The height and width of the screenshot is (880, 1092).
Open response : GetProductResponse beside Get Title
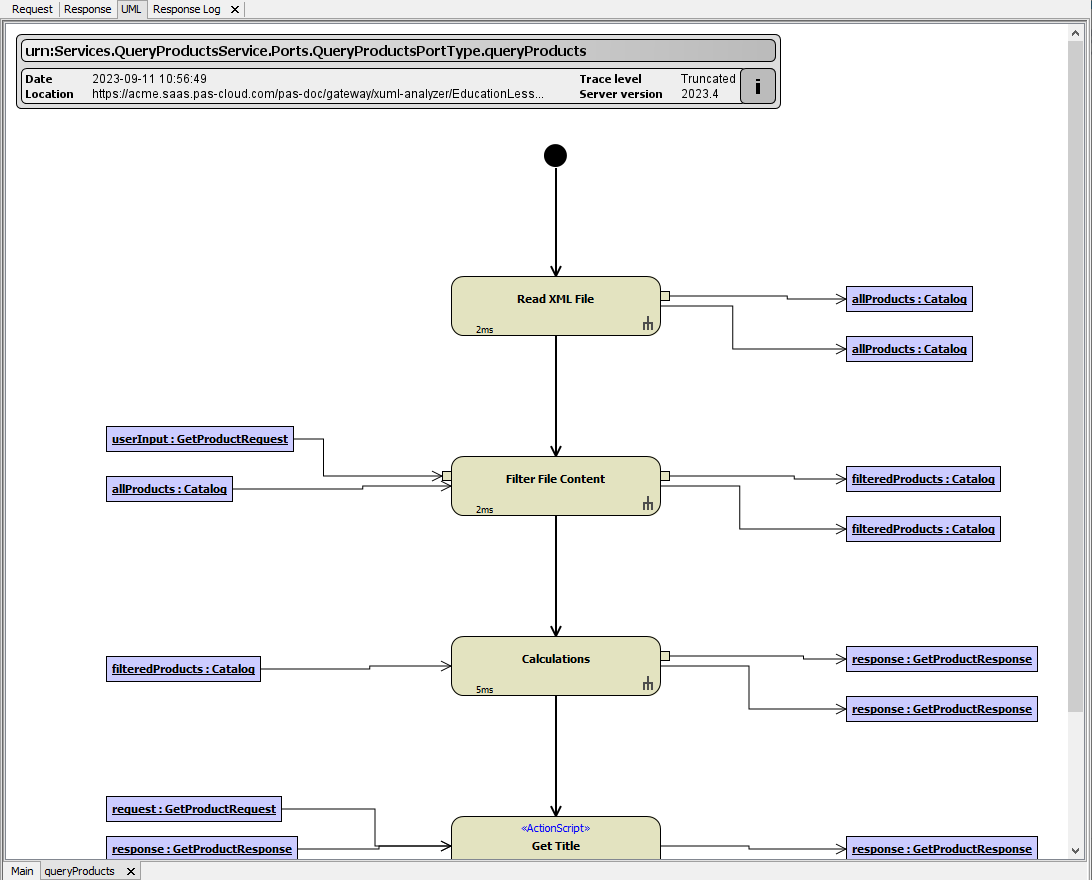pyautogui.click(x=941, y=848)
